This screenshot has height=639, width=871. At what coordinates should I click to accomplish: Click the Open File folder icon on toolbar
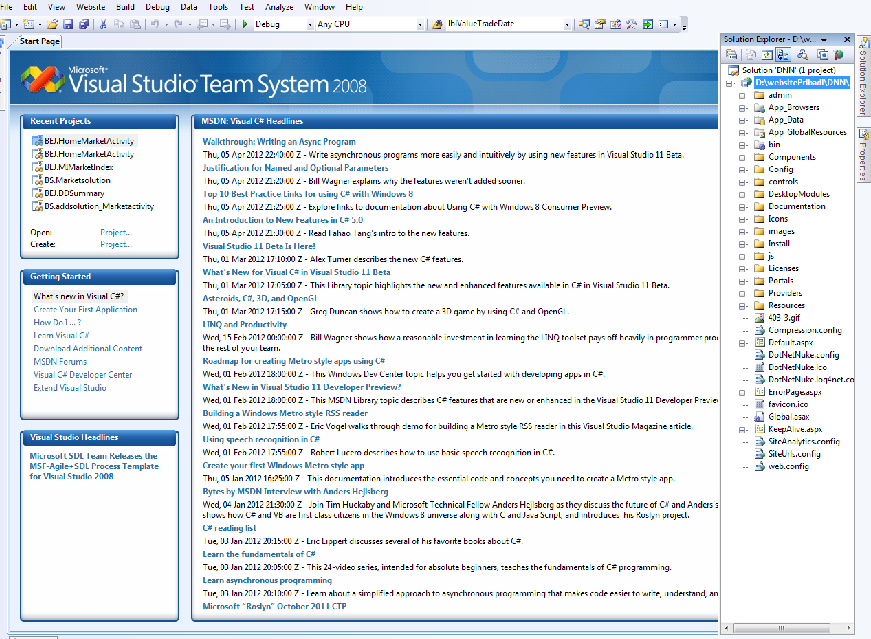(53, 22)
